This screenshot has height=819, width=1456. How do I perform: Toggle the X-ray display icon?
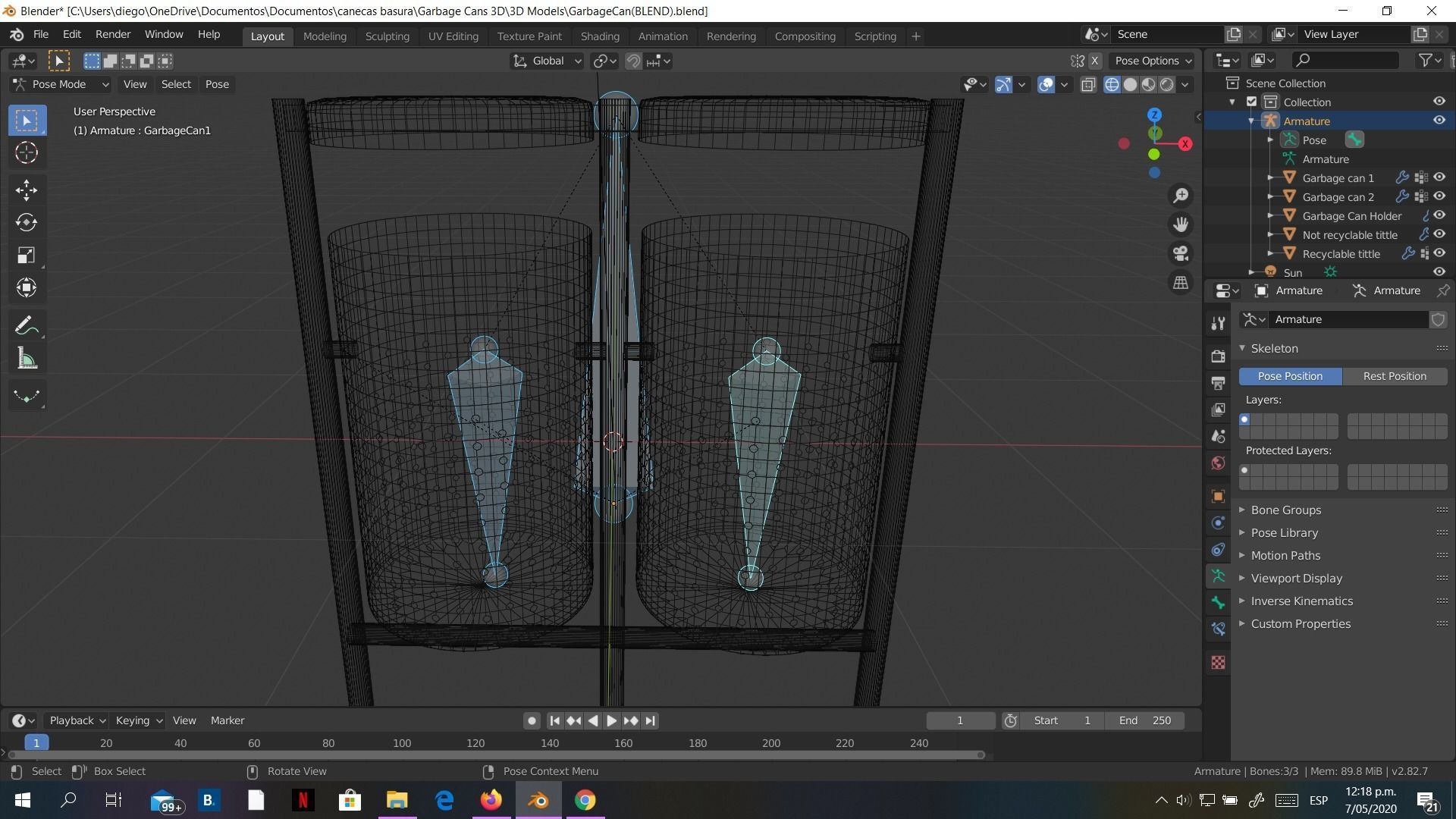pyautogui.click(x=1088, y=84)
